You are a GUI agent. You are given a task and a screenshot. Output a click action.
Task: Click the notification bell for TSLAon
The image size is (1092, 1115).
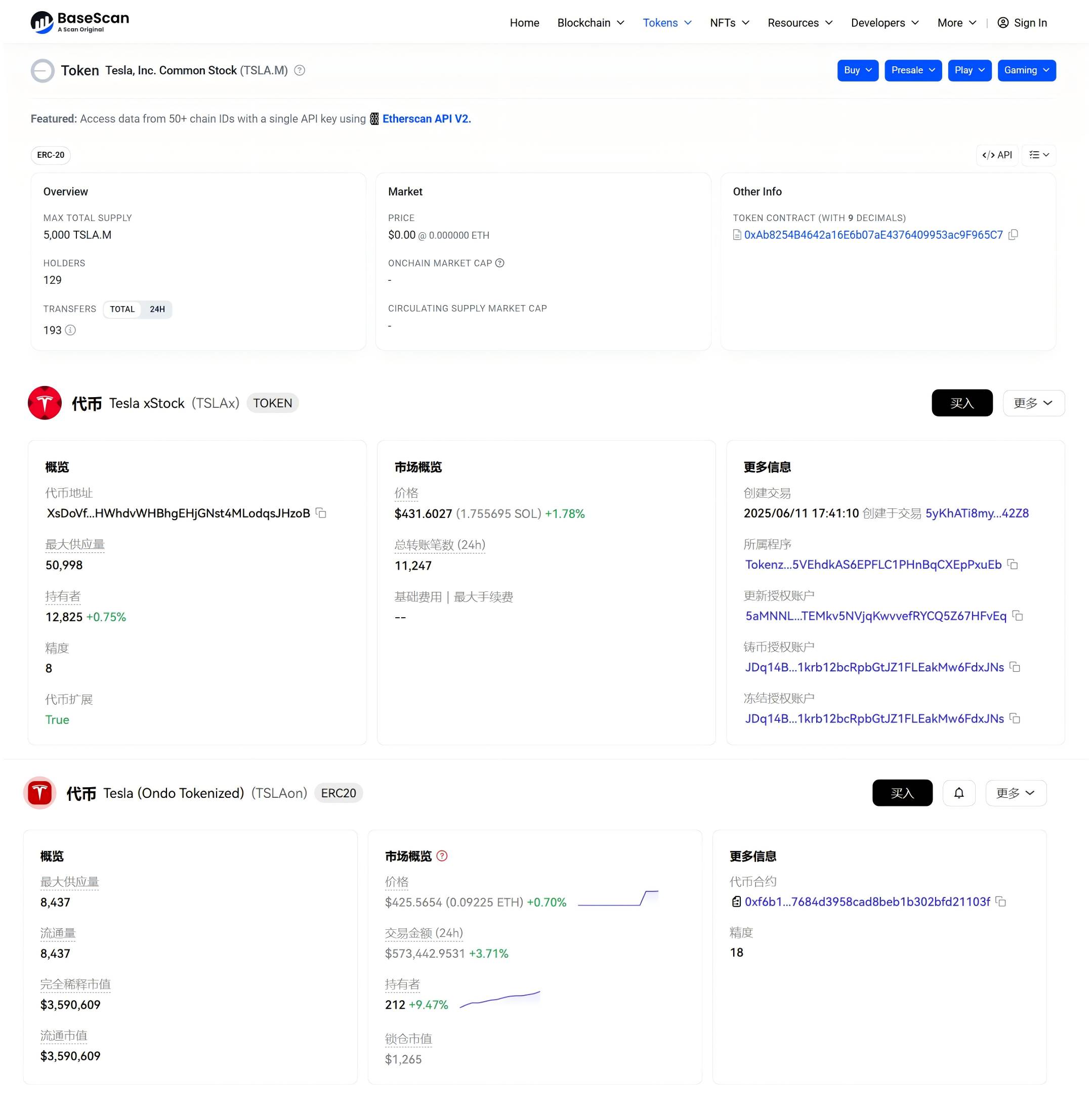(958, 793)
